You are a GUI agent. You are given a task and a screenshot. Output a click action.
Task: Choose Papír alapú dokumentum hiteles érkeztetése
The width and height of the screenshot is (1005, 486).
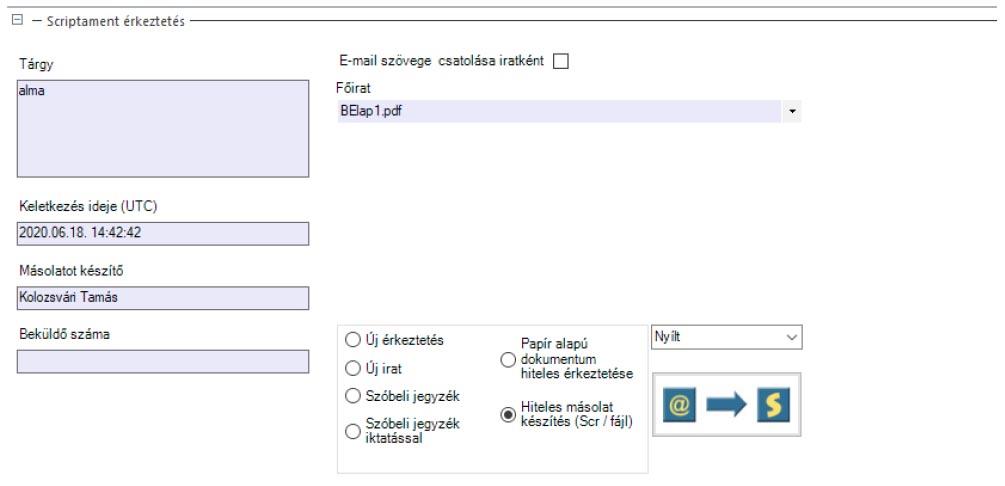508,359
